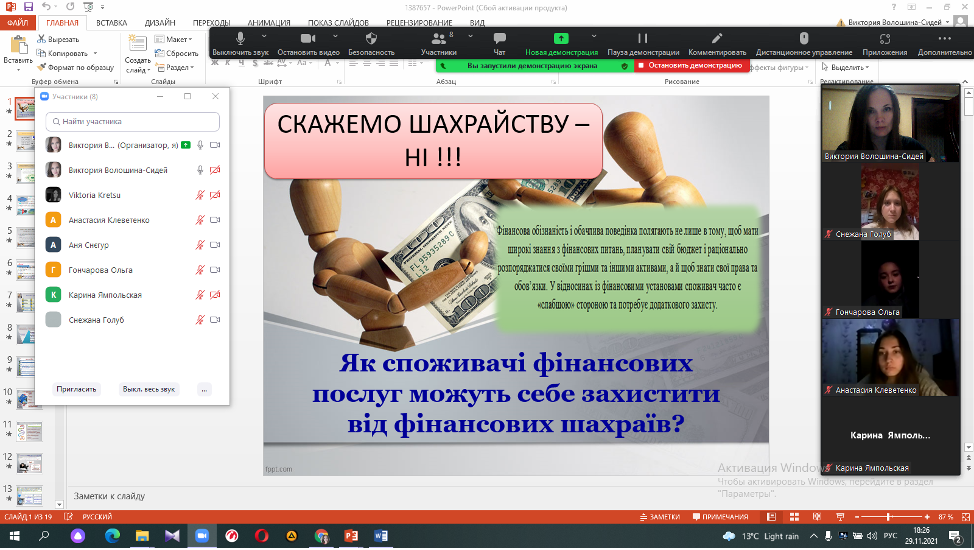
Task: Click the Остановить демонстрацию button
Action: click(x=689, y=65)
